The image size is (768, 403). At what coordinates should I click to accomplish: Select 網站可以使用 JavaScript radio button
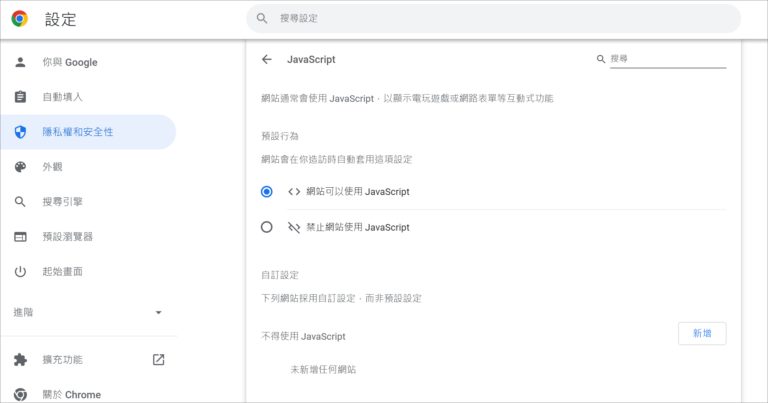click(x=266, y=191)
